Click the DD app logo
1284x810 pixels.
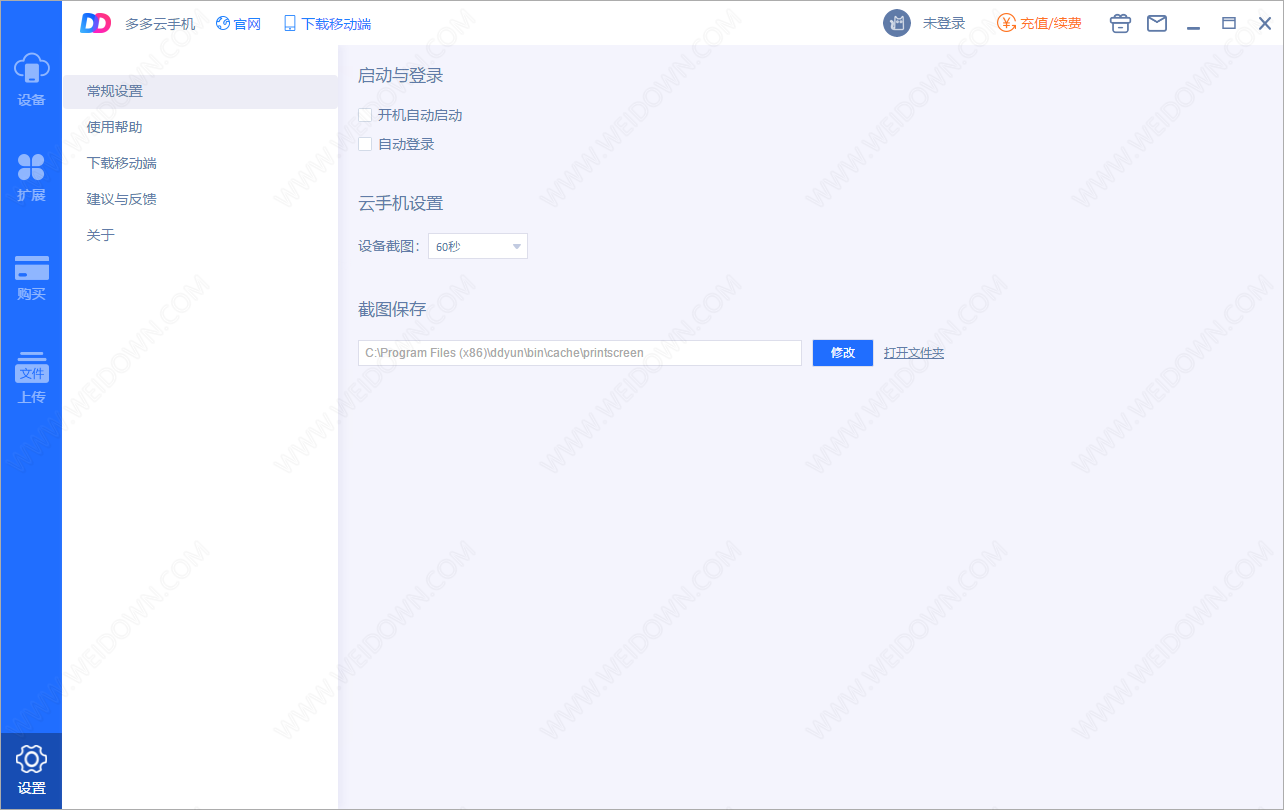pos(96,23)
